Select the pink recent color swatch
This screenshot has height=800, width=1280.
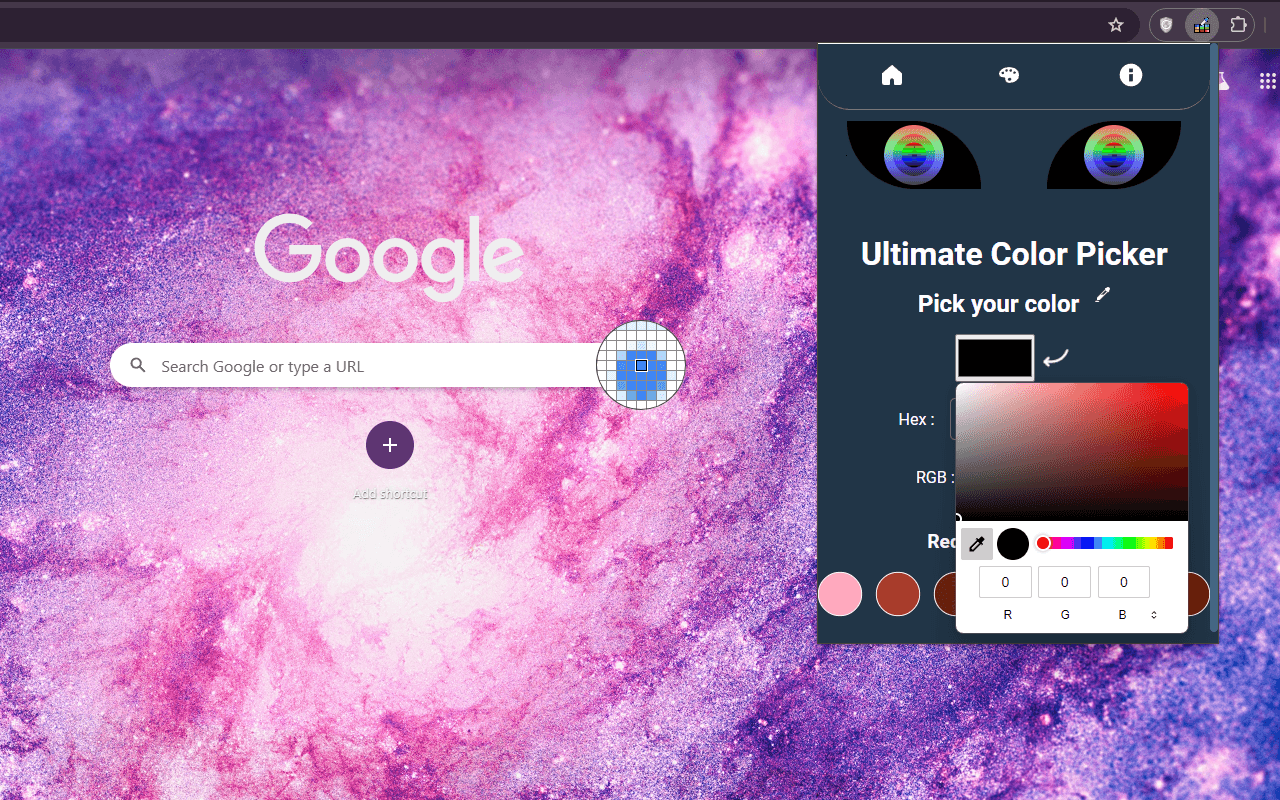(840, 594)
